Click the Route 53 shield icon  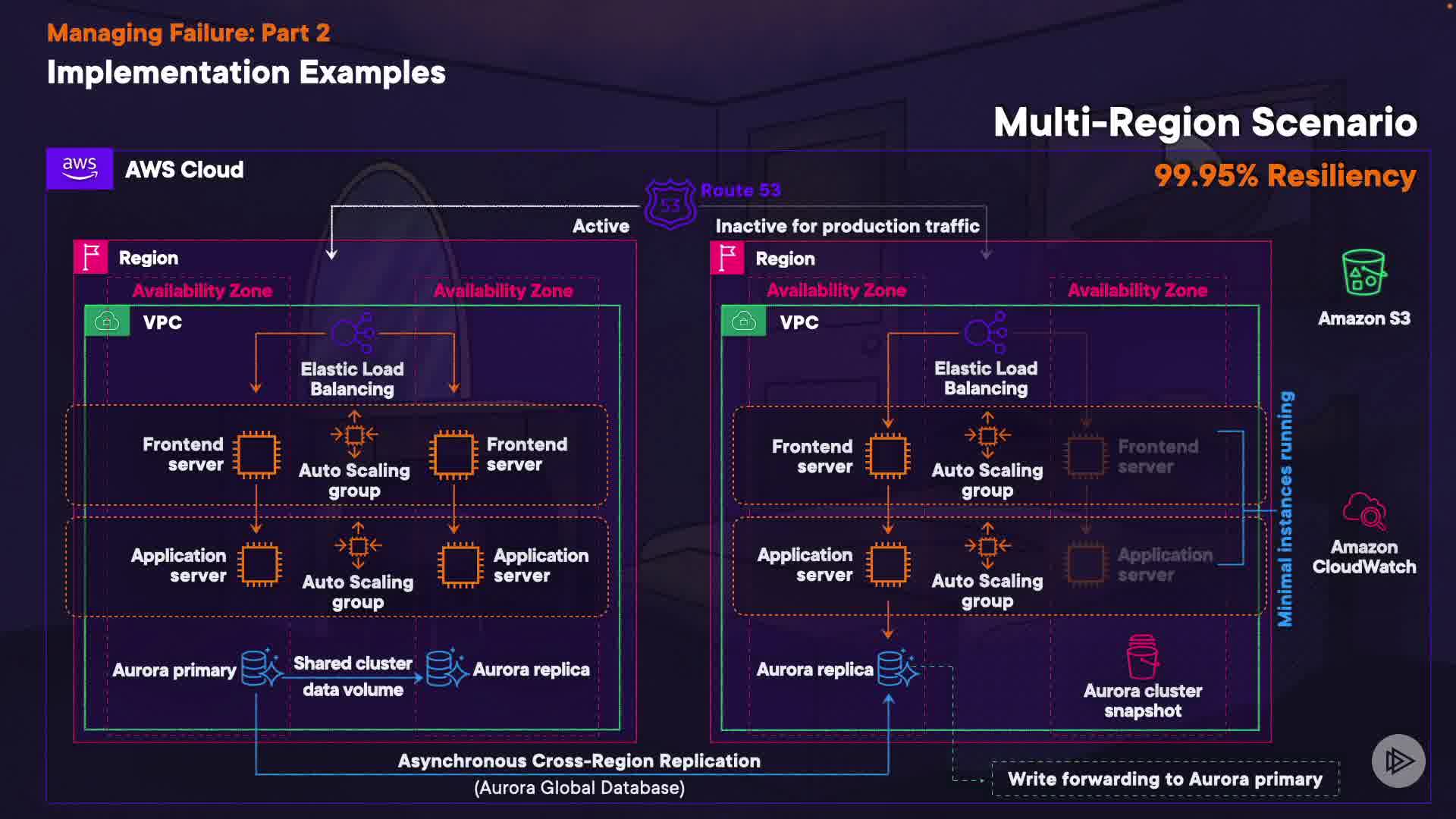670,204
